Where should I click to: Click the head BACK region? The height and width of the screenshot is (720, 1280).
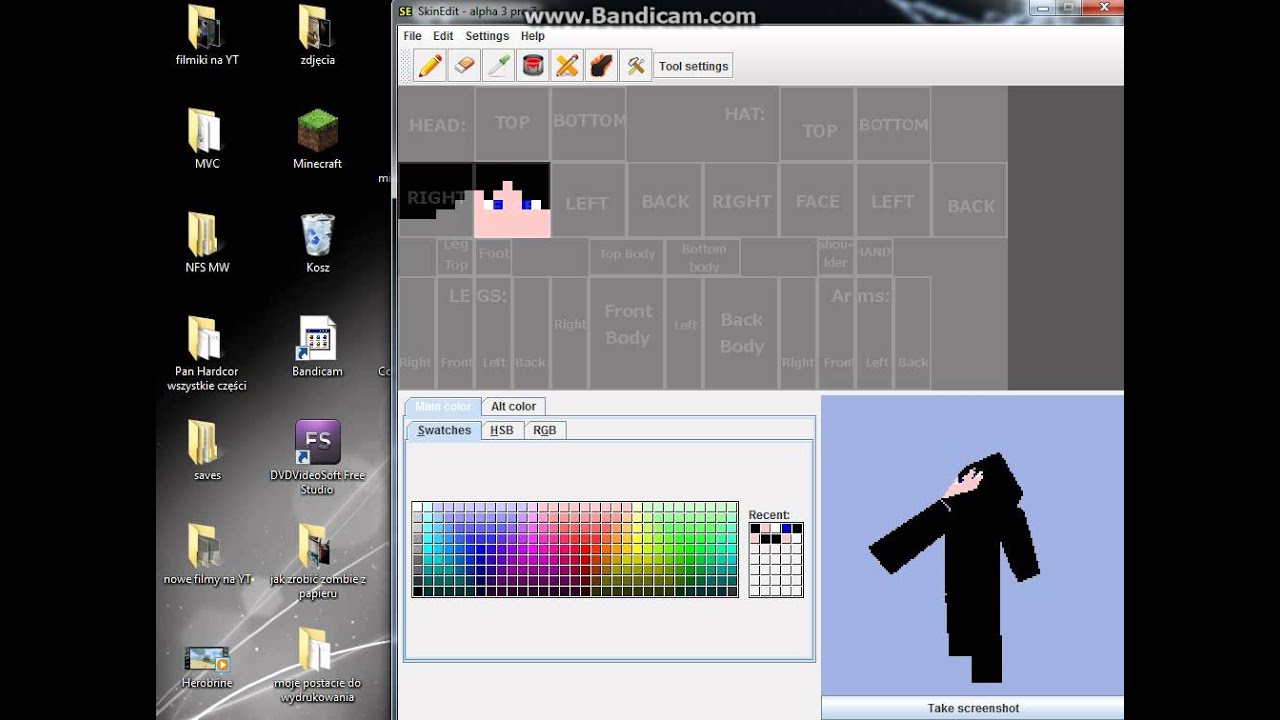[665, 200]
